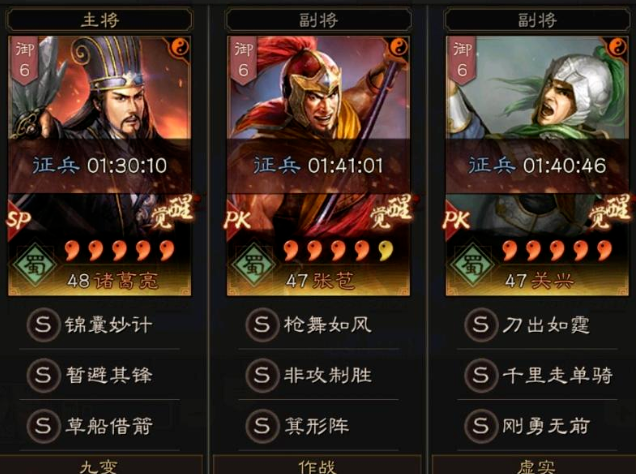Switch to the 九变 tab
Viewport: 636px width, 474px height.
[x=99, y=465]
